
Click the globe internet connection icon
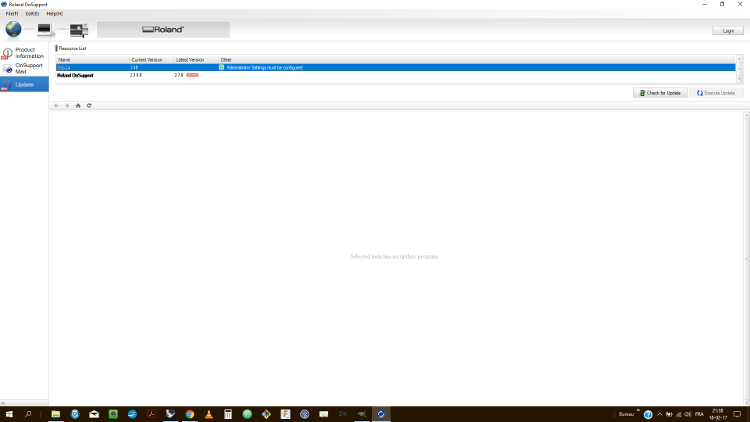click(13, 29)
